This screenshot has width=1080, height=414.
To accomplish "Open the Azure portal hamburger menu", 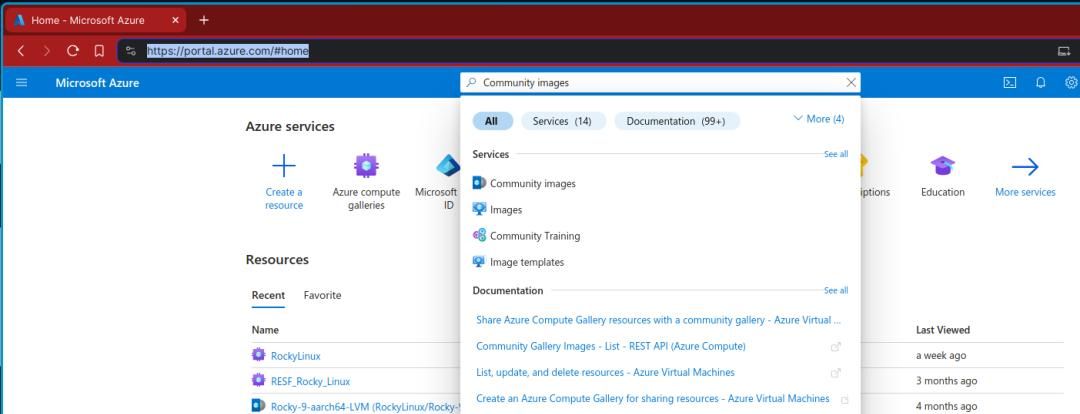I will [21, 83].
